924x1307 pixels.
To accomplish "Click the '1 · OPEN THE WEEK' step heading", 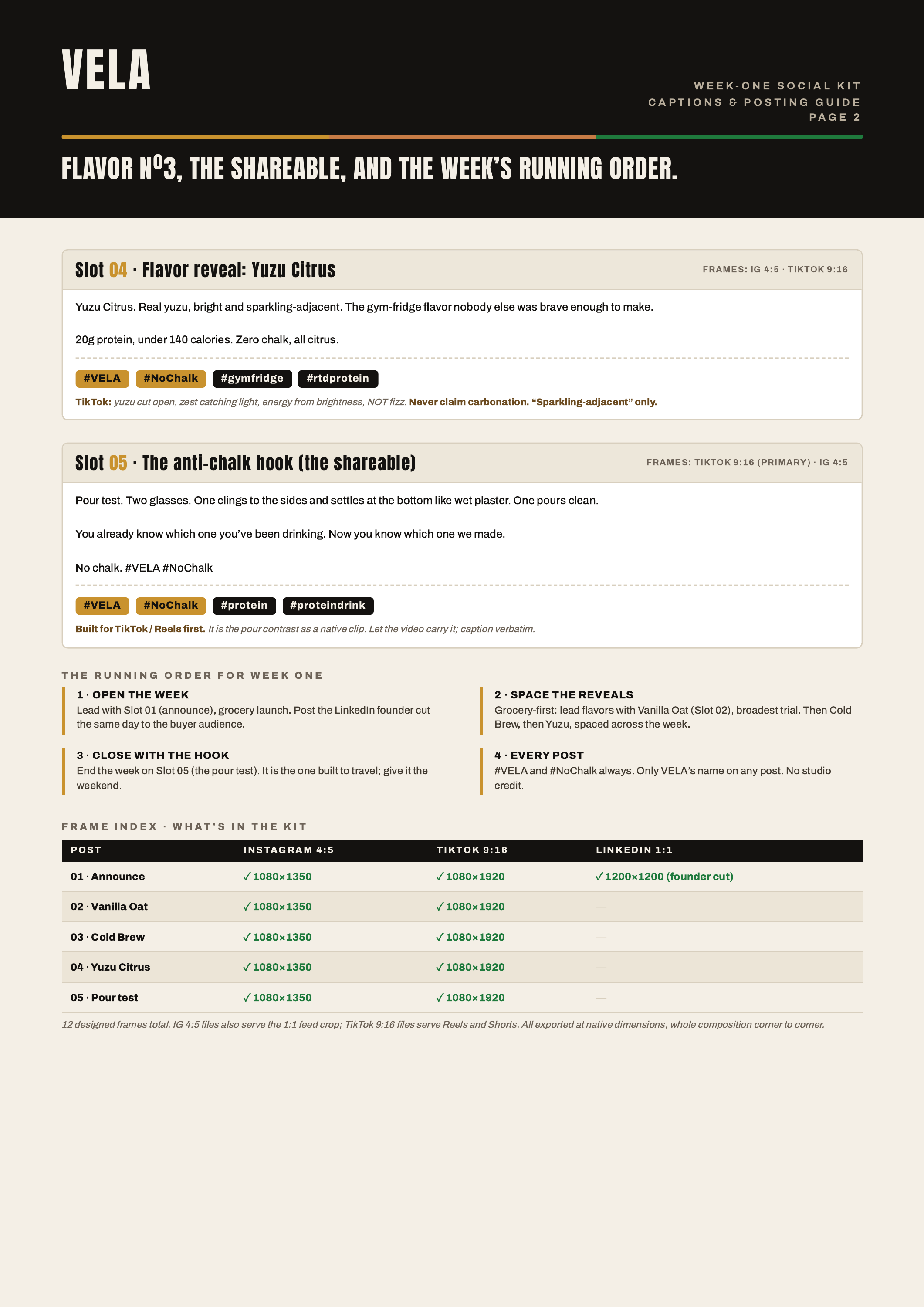I will pyautogui.click(x=132, y=695).
